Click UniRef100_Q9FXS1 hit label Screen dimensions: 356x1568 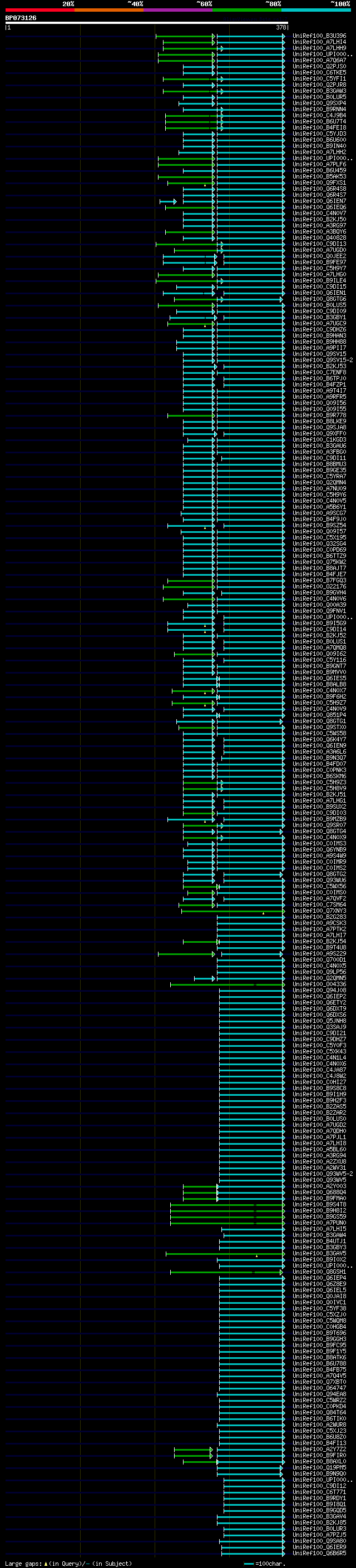319,182
